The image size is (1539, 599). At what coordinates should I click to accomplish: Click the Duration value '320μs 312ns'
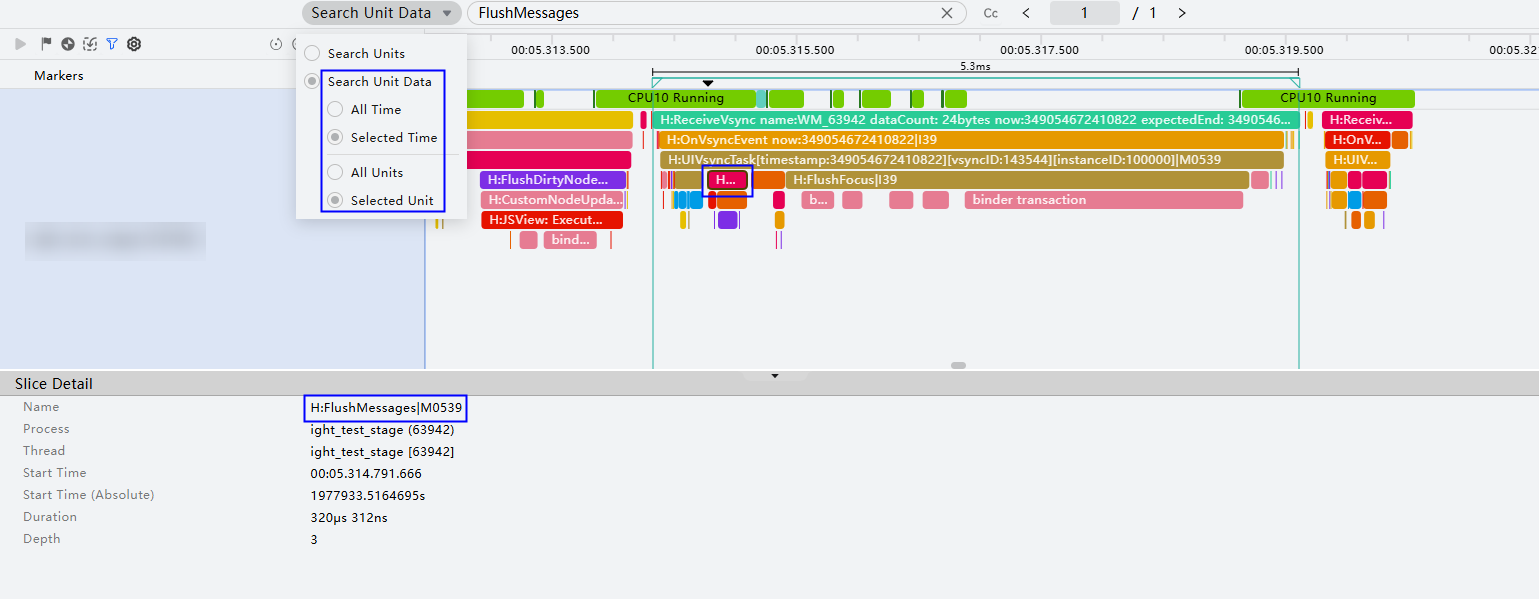pos(349,518)
